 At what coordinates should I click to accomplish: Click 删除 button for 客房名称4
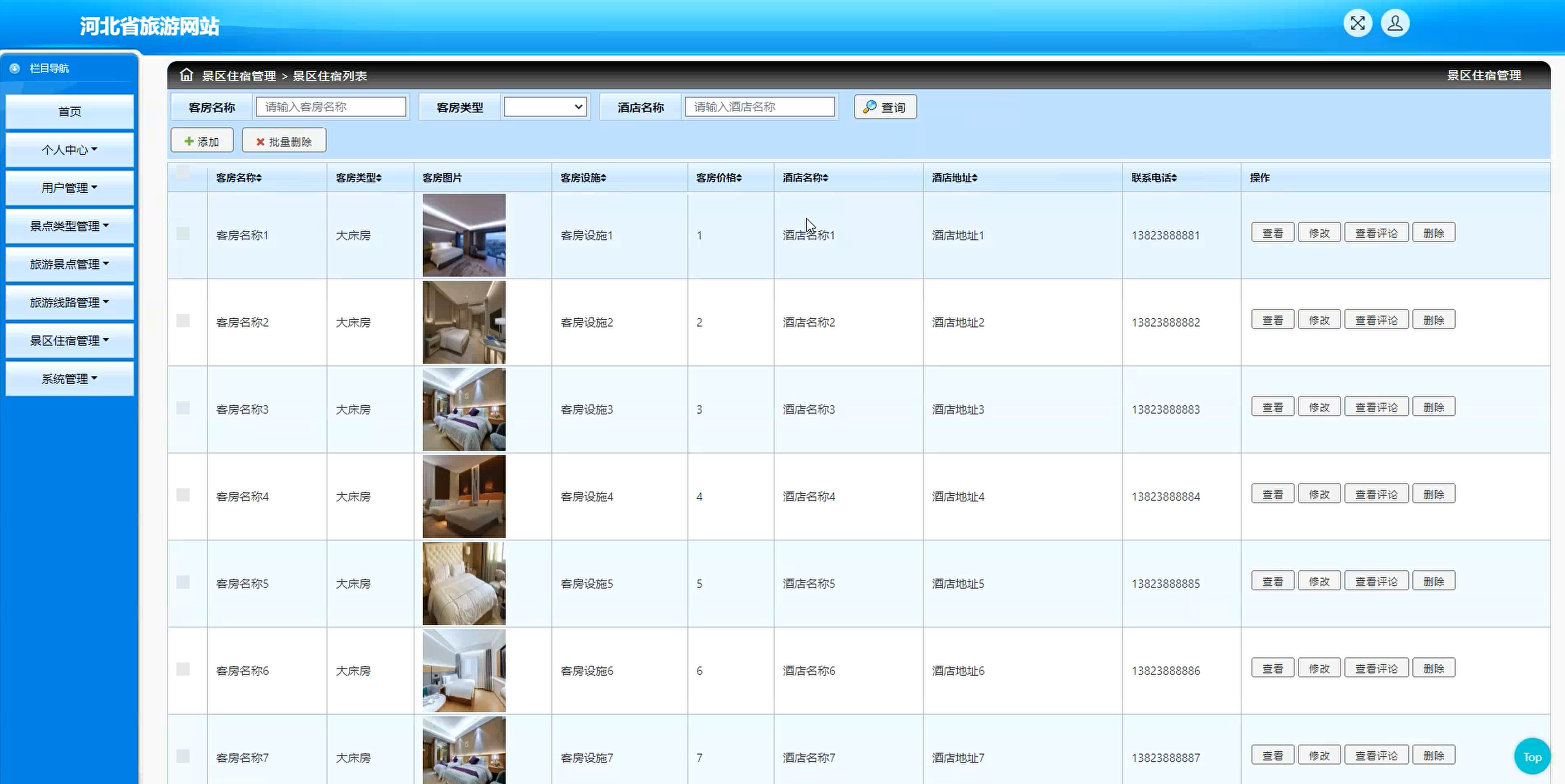[1434, 494]
